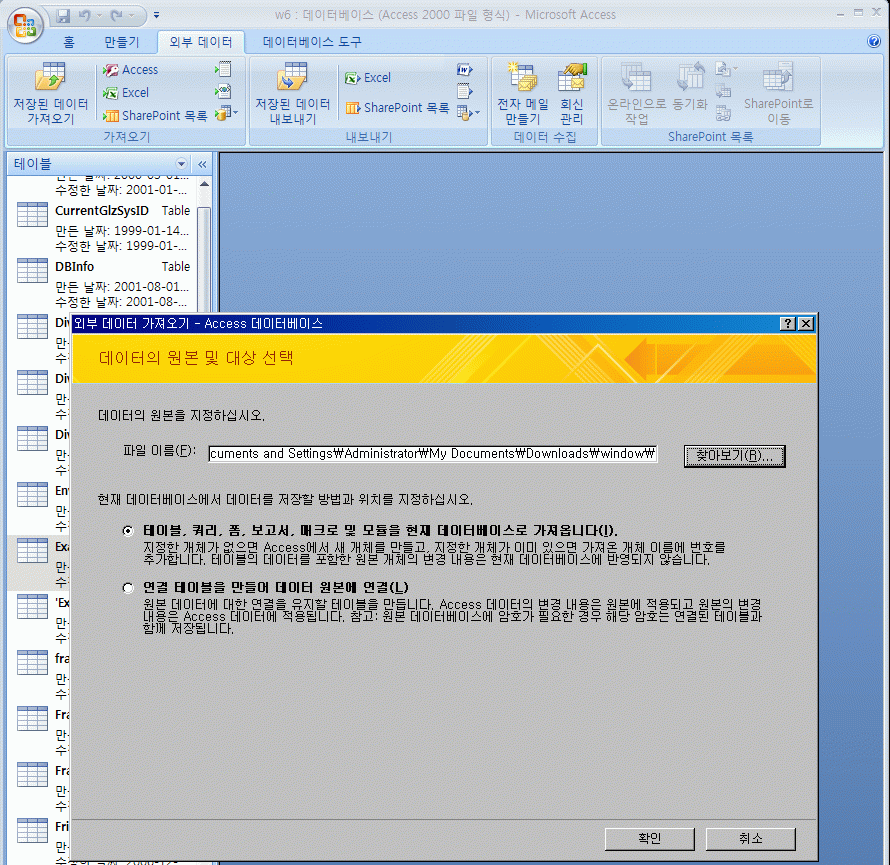
Task: Select the 연결 테이블 link option
Action: point(127,588)
